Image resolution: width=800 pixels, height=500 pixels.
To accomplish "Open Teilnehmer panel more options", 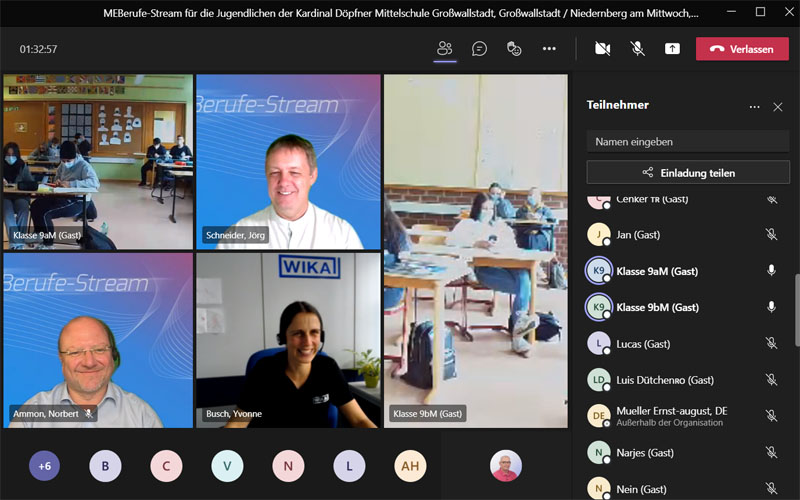I will (754, 106).
